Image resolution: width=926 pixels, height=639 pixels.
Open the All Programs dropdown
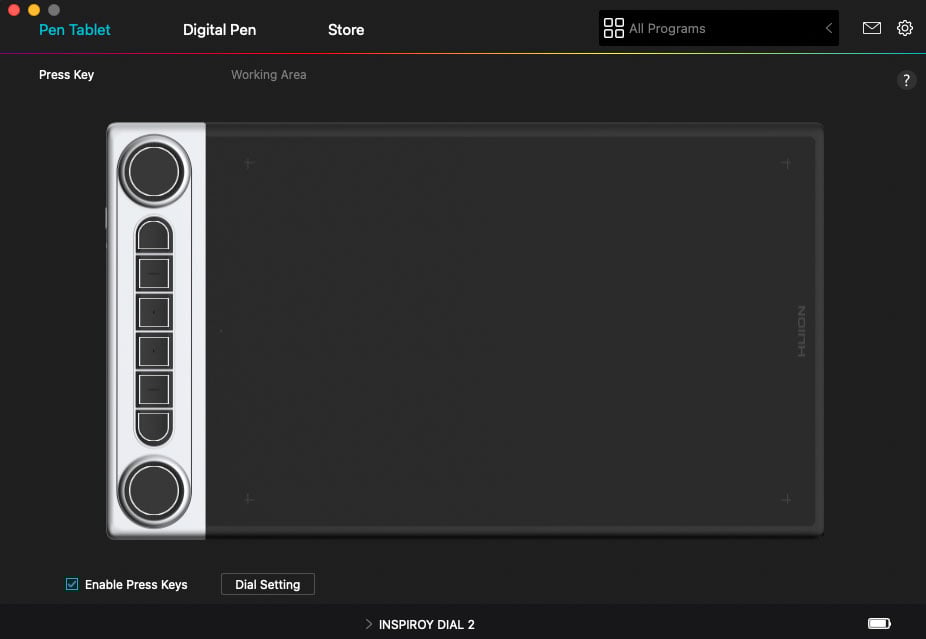(718, 28)
